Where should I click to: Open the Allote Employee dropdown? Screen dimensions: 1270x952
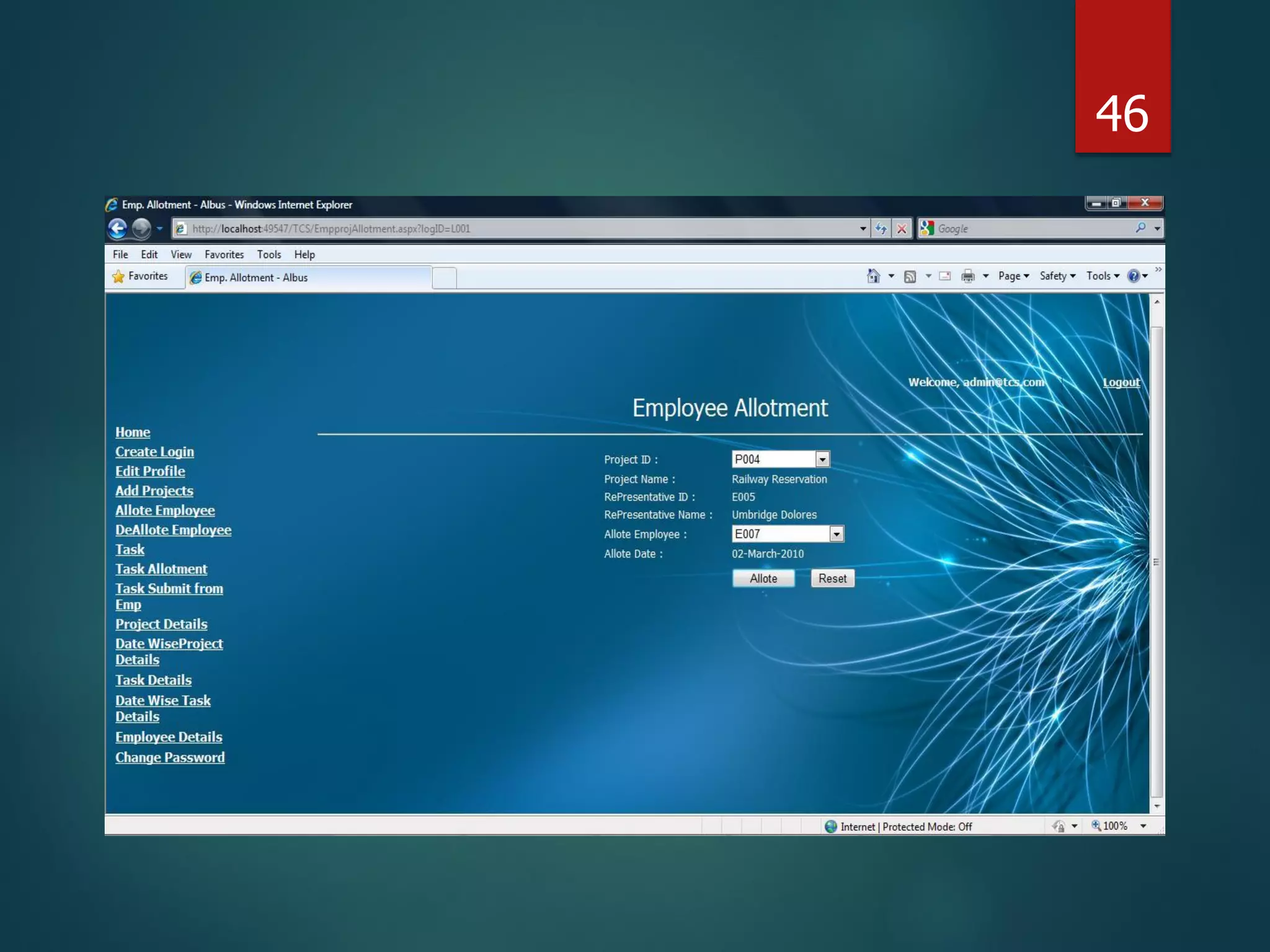(x=837, y=534)
